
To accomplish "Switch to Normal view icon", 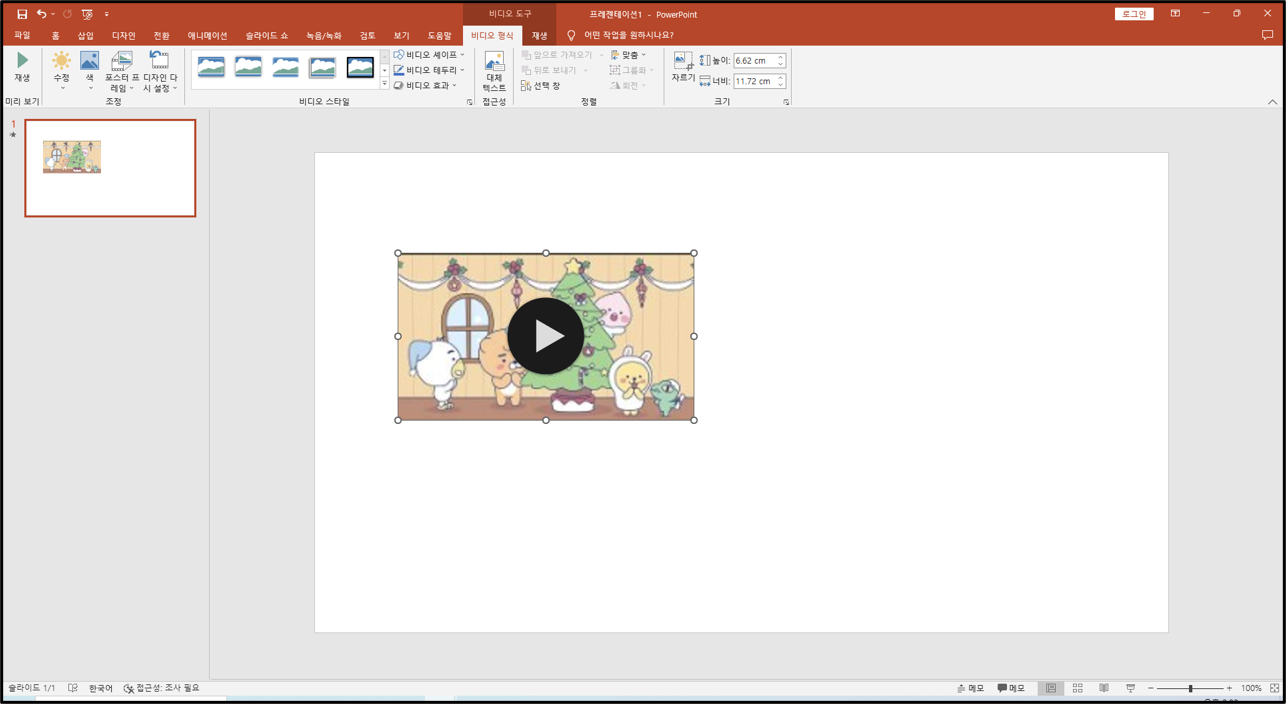I will click(x=1051, y=688).
